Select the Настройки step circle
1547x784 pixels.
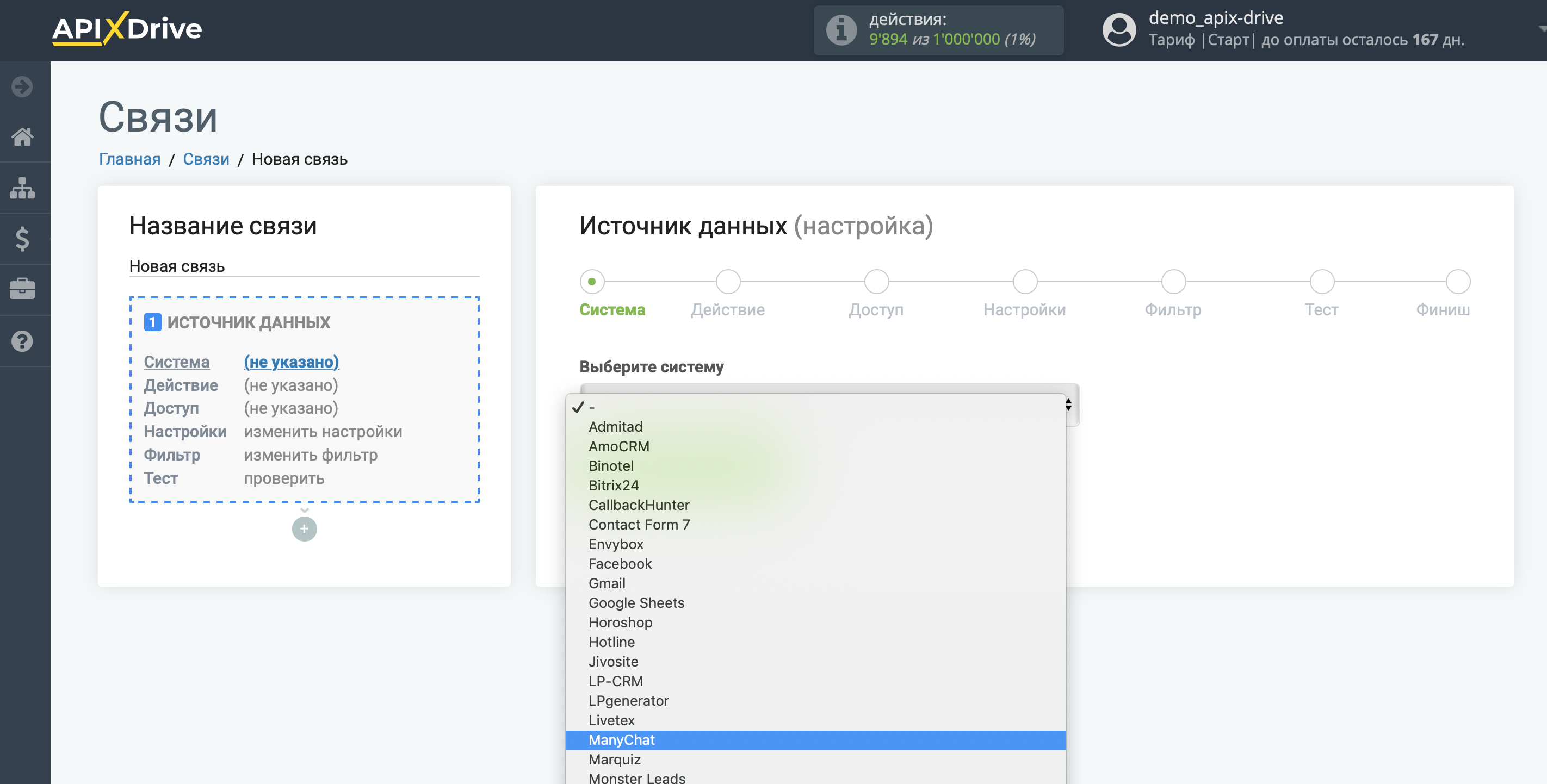pyautogui.click(x=1025, y=282)
